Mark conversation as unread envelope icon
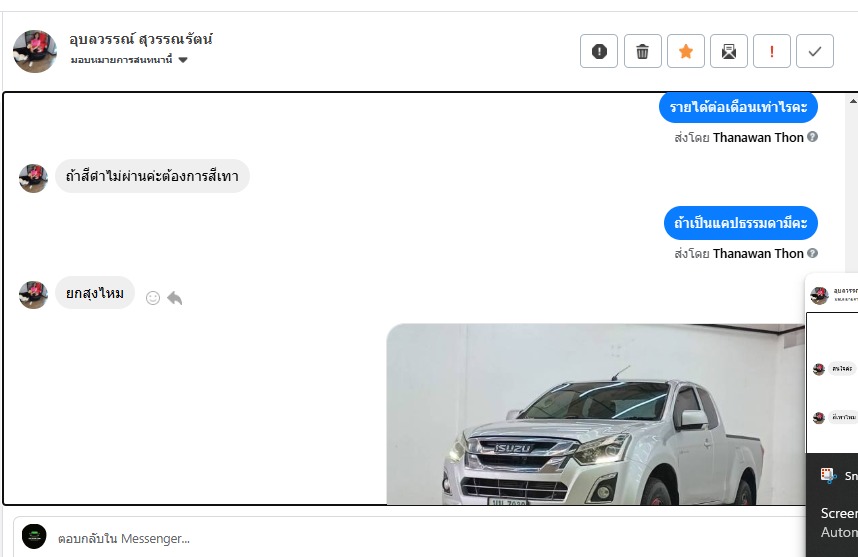858x557 pixels. [729, 51]
